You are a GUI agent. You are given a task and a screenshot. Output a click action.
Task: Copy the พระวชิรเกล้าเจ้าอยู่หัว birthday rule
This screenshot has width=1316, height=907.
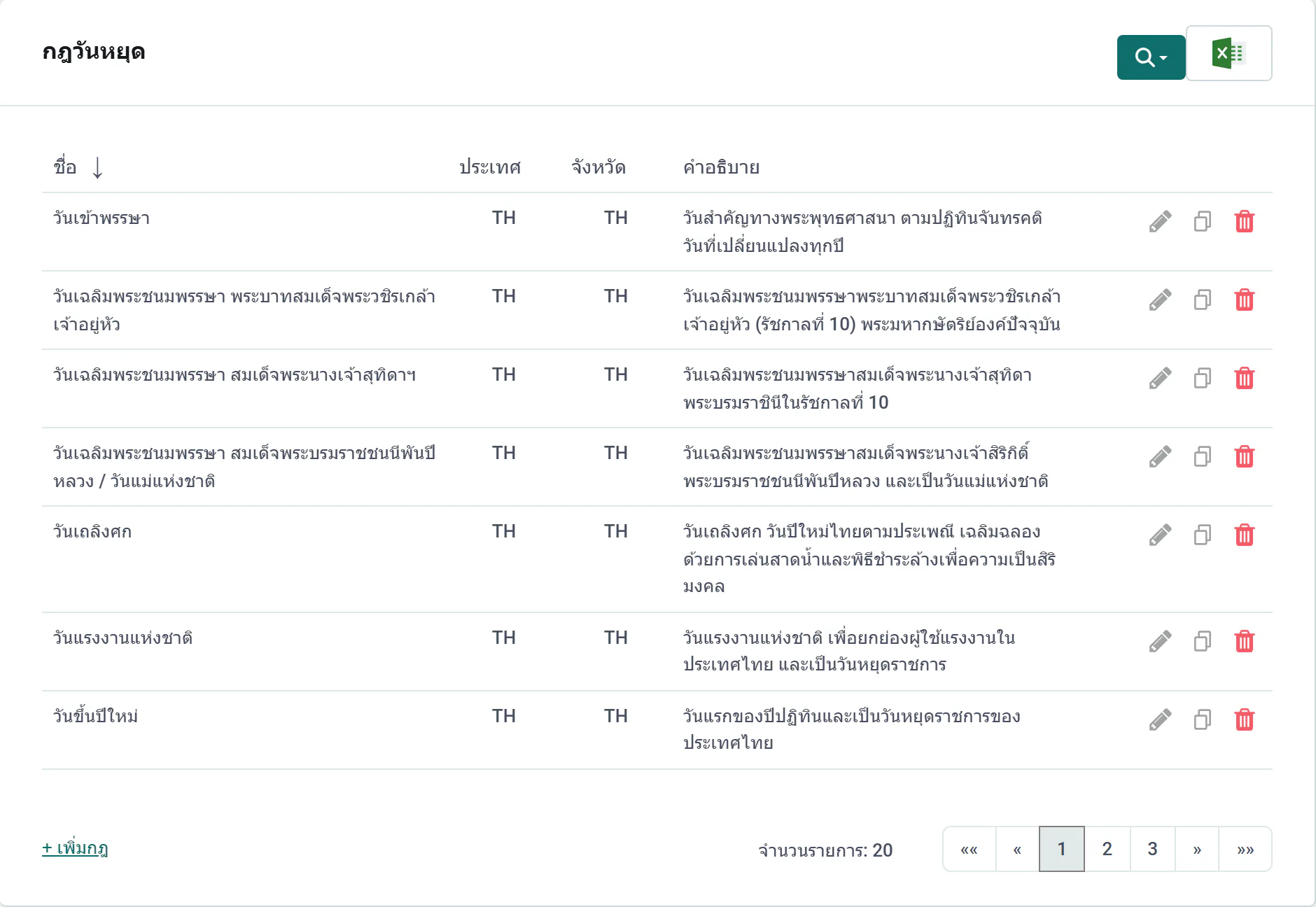1203,300
